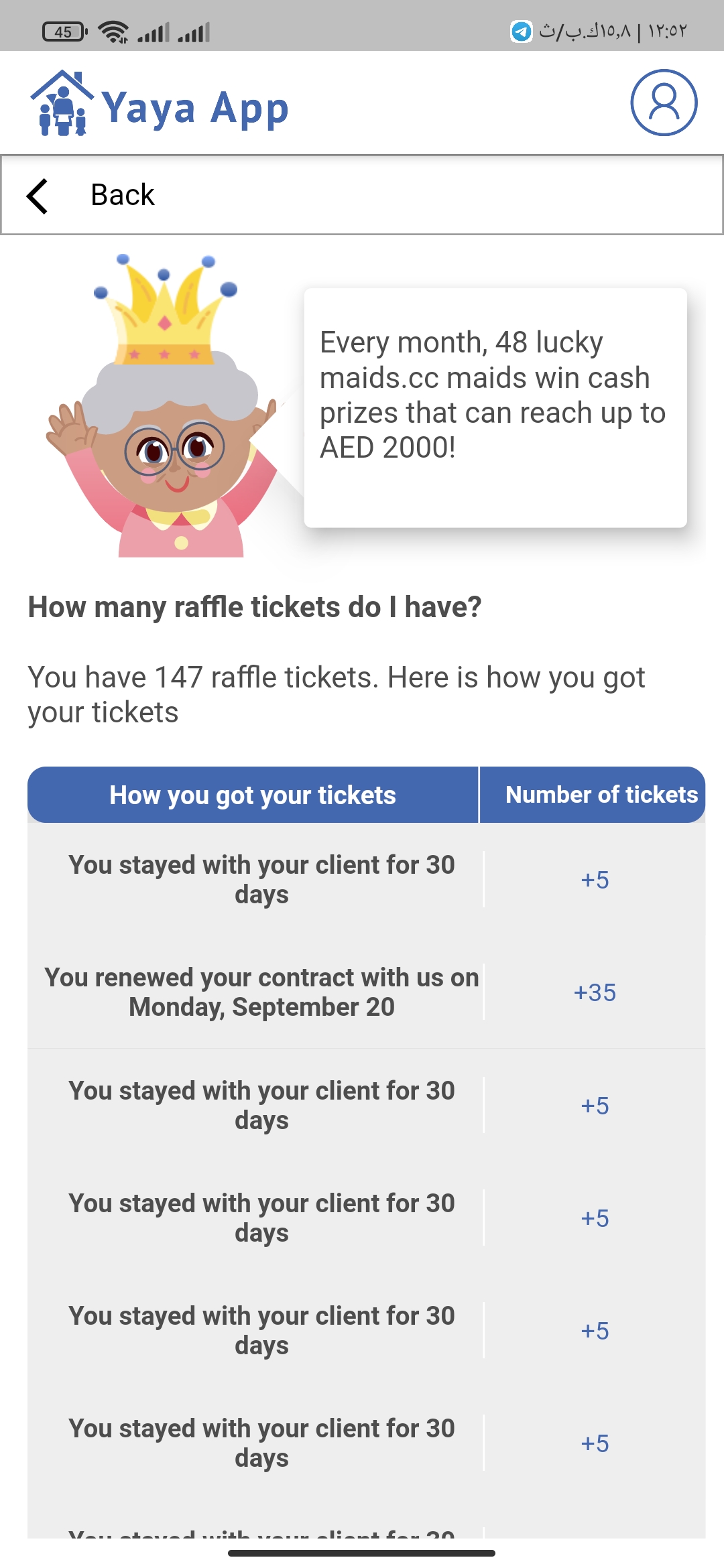Viewport: 724px width, 1568px height.
Task: Tap the 'How many raffle tickets' heading
Action: [x=255, y=607]
